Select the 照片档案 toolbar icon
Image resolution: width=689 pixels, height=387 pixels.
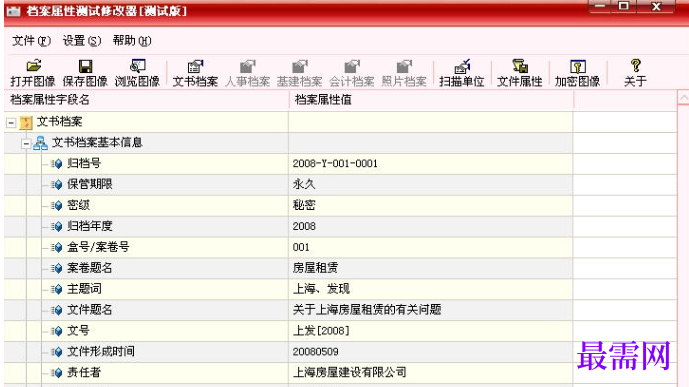coord(404,66)
